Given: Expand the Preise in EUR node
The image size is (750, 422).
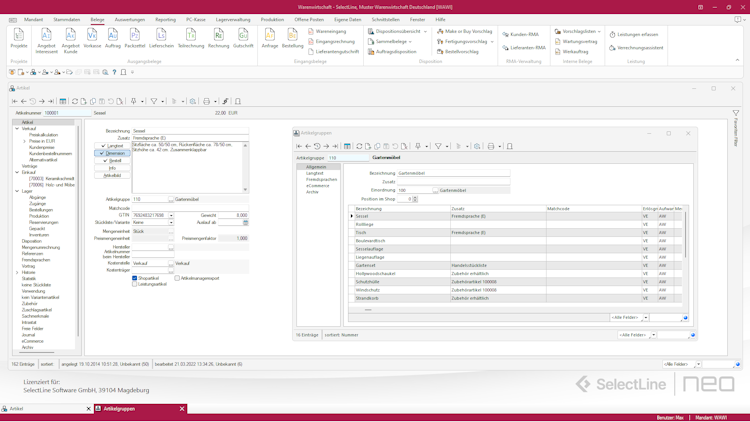Looking at the screenshot, I should coord(24,141).
